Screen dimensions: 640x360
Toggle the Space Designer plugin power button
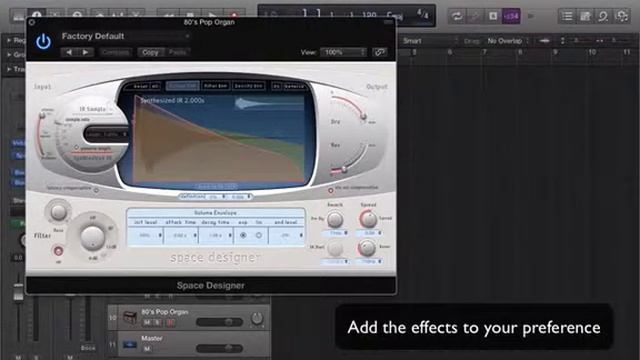(43, 42)
